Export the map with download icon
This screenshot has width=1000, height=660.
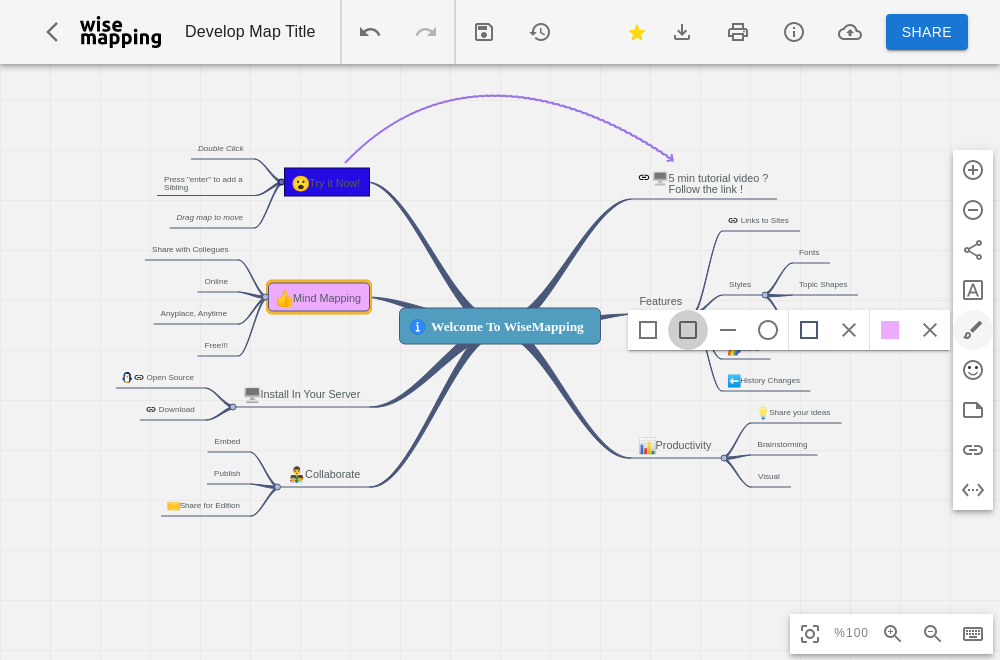pyautogui.click(x=682, y=32)
